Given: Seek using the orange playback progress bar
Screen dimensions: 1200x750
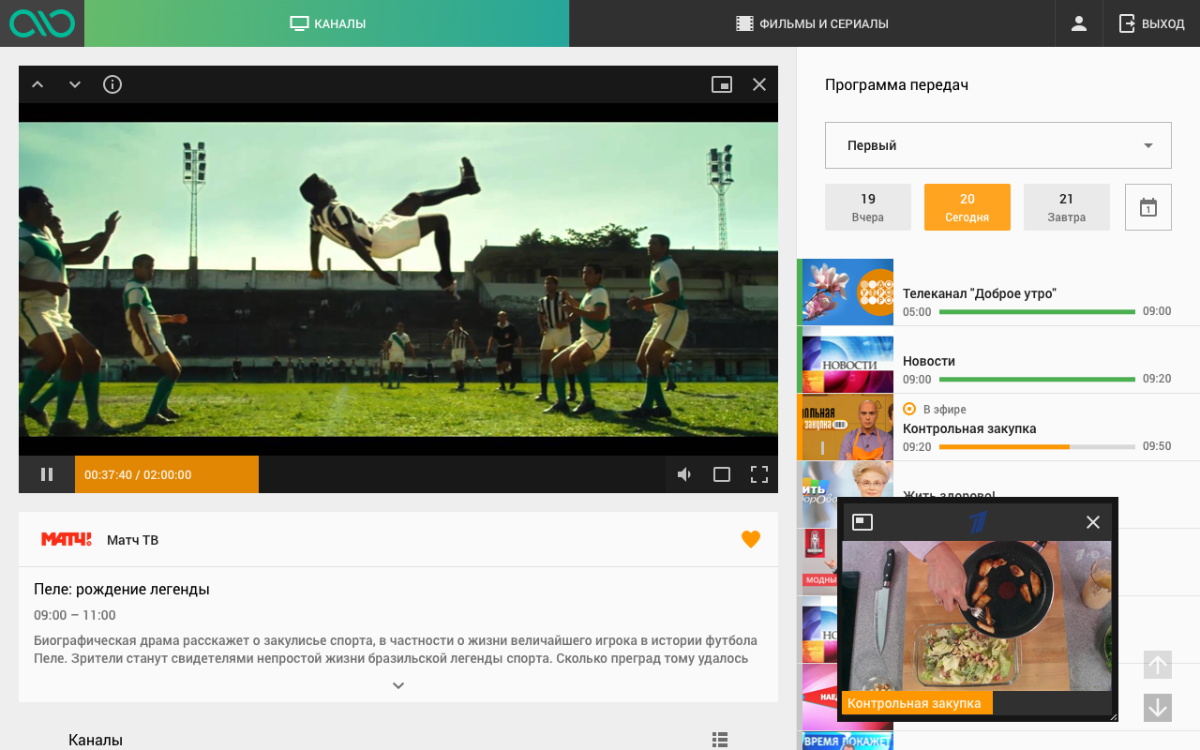Looking at the screenshot, I should (167, 475).
